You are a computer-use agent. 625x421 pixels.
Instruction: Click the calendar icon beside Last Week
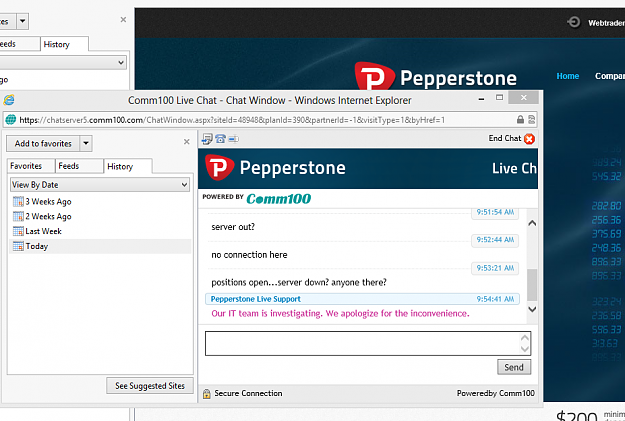18,231
